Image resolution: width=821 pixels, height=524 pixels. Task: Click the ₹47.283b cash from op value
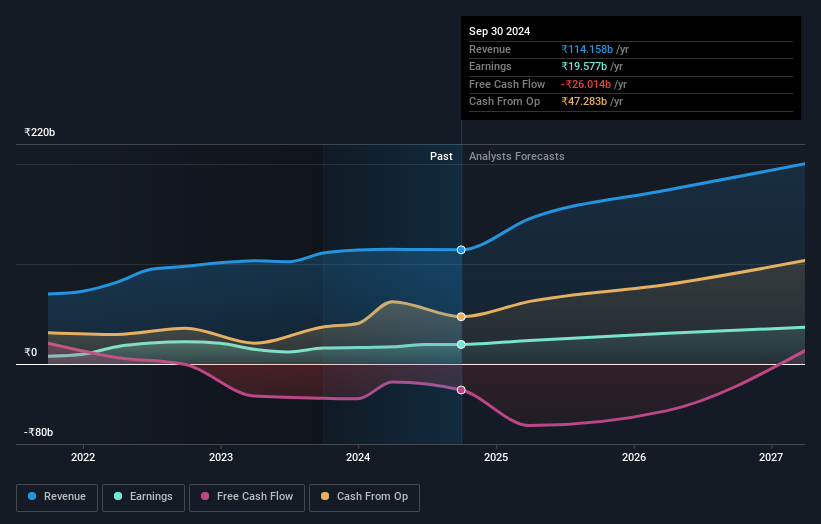coord(584,102)
